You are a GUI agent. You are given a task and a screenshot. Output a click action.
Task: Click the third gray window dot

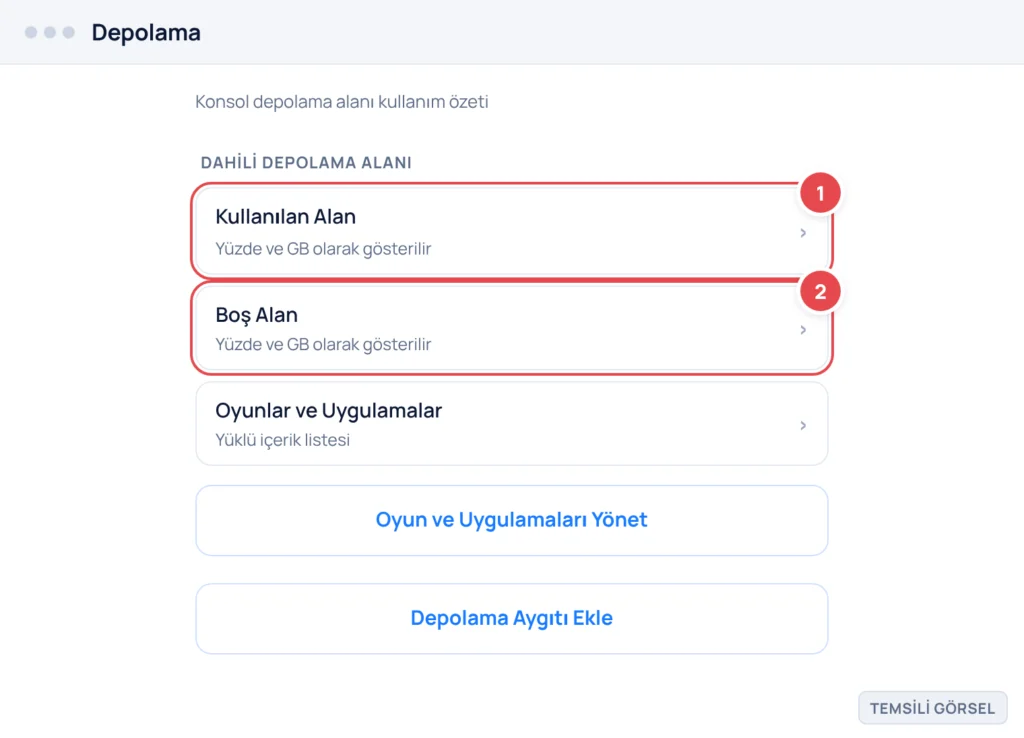click(x=69, y=32)
